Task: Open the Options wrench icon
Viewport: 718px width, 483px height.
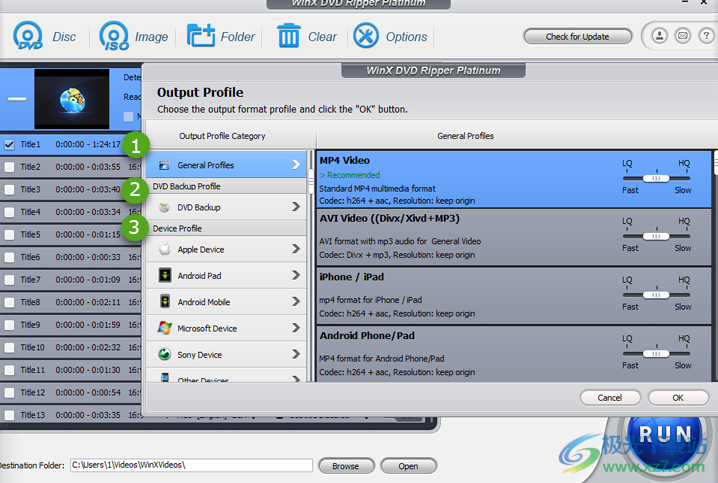Action: (365, 36)
